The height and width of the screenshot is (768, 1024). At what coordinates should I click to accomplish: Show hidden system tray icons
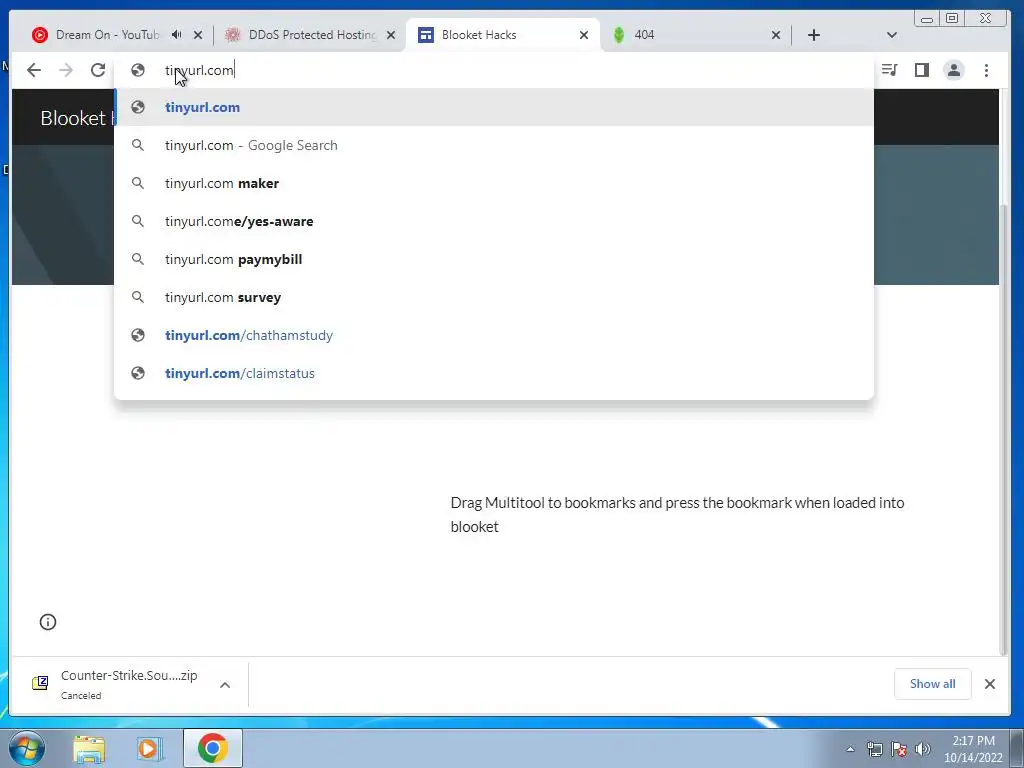pyautogui.click(x=850, y=749)
